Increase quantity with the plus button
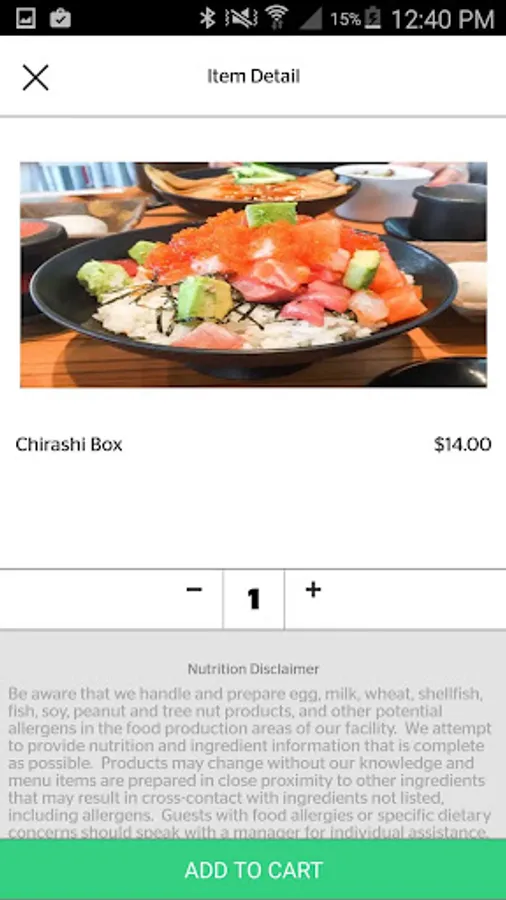 point(313,589)
